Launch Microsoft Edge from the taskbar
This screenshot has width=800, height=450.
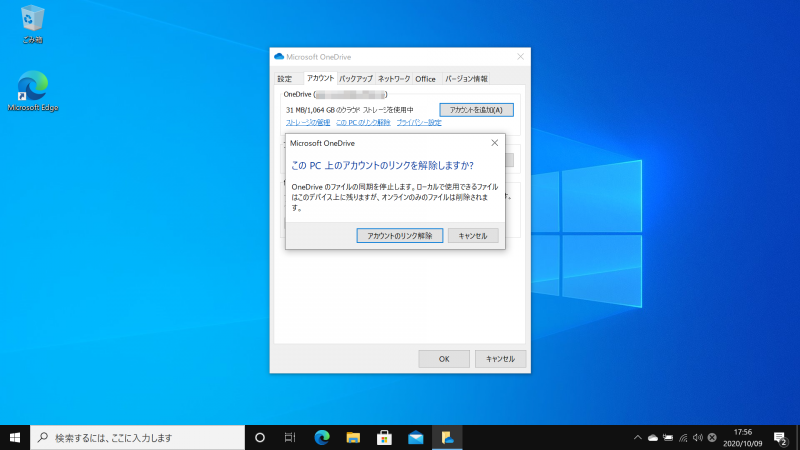tap(322, 438)
